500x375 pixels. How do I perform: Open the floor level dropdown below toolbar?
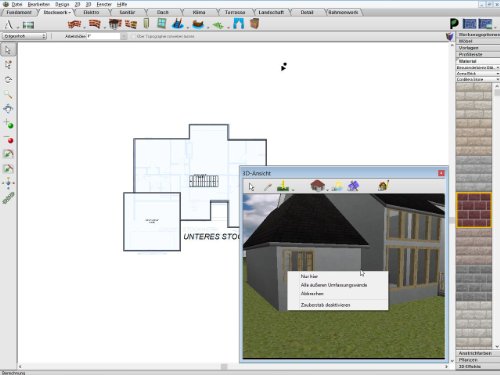tap(24, 36)
